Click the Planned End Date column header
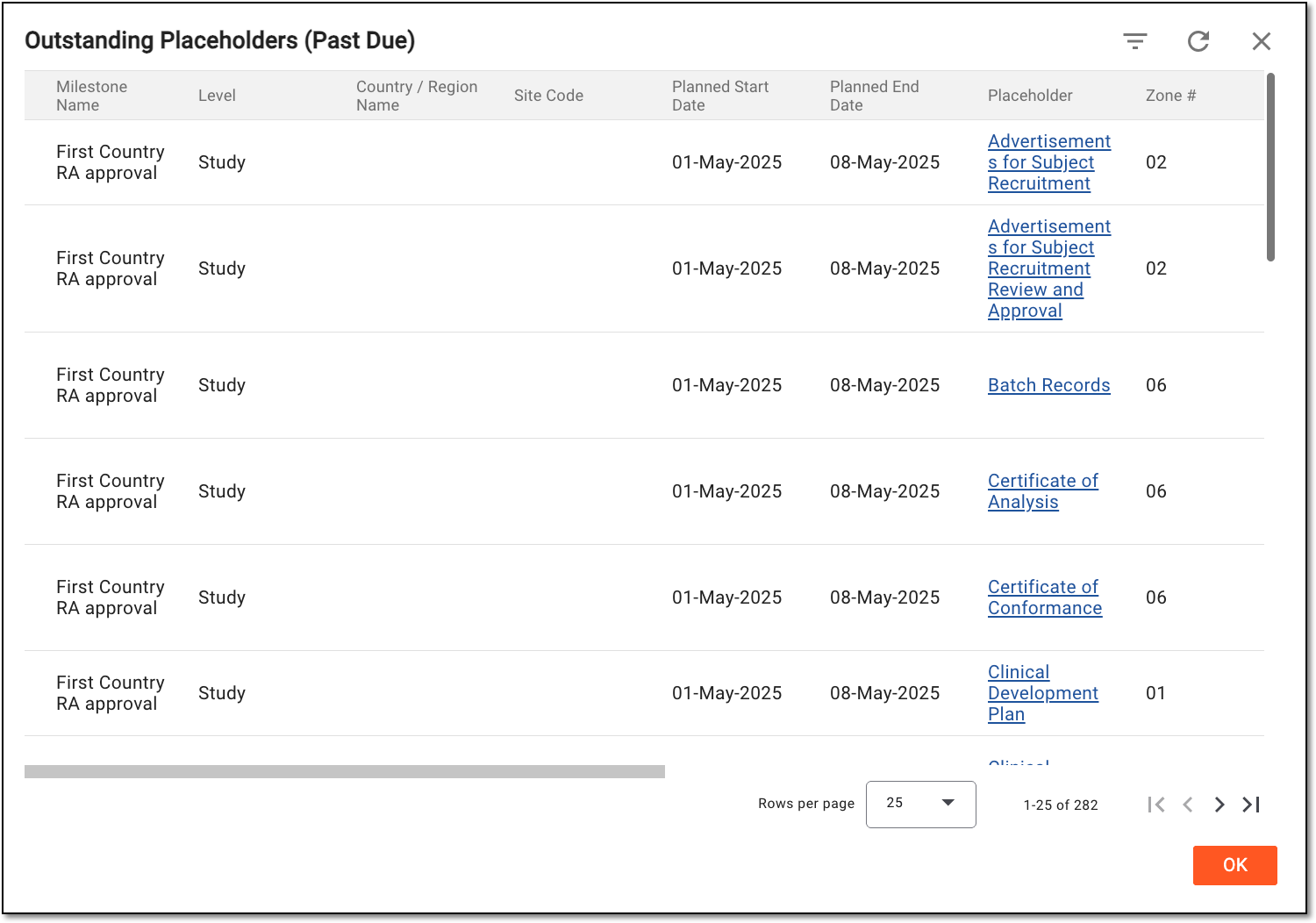The width and height of the screenshot is (1316, 923). 875,96
